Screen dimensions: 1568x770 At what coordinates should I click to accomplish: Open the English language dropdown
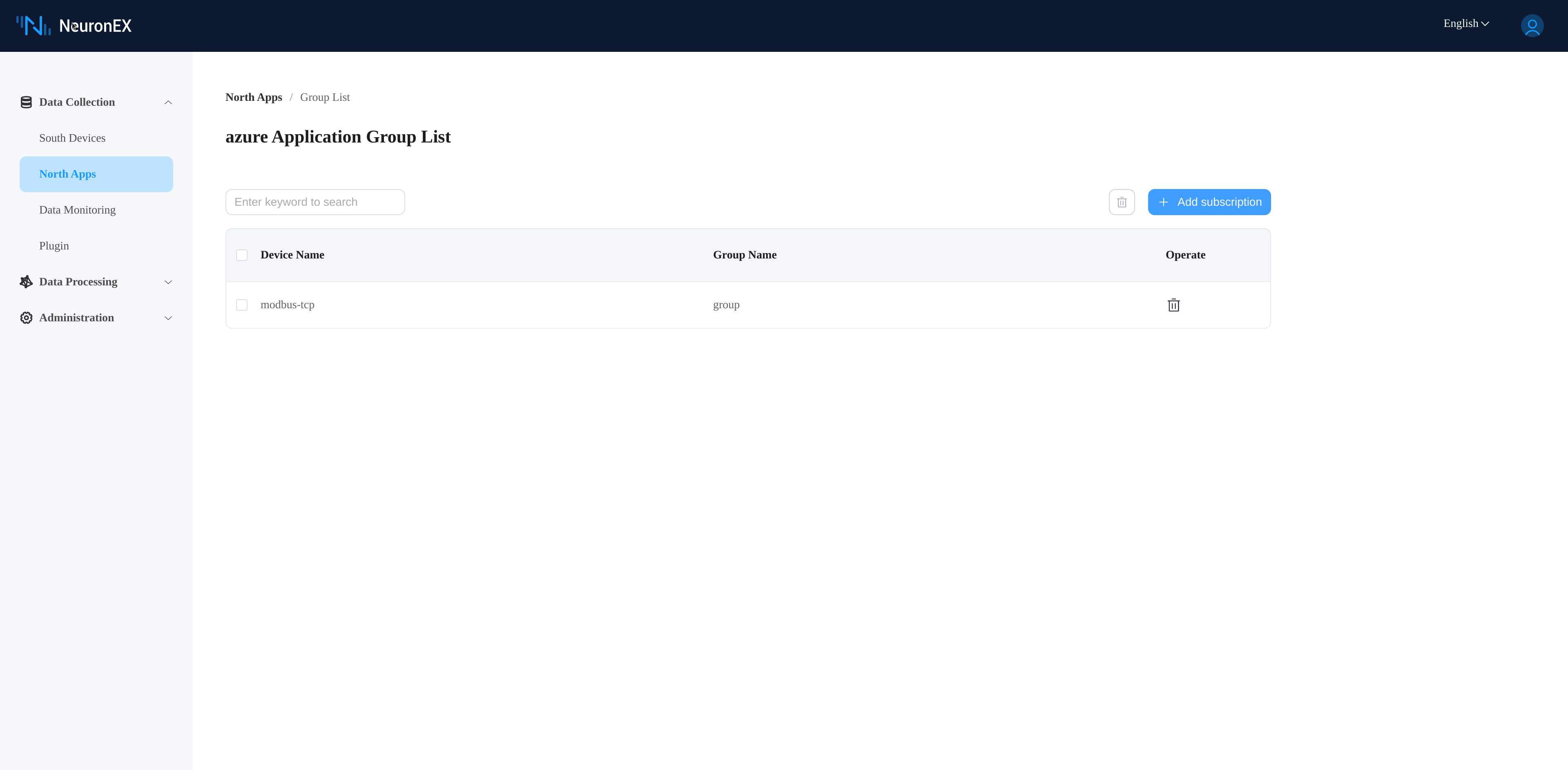point(1465,23)
